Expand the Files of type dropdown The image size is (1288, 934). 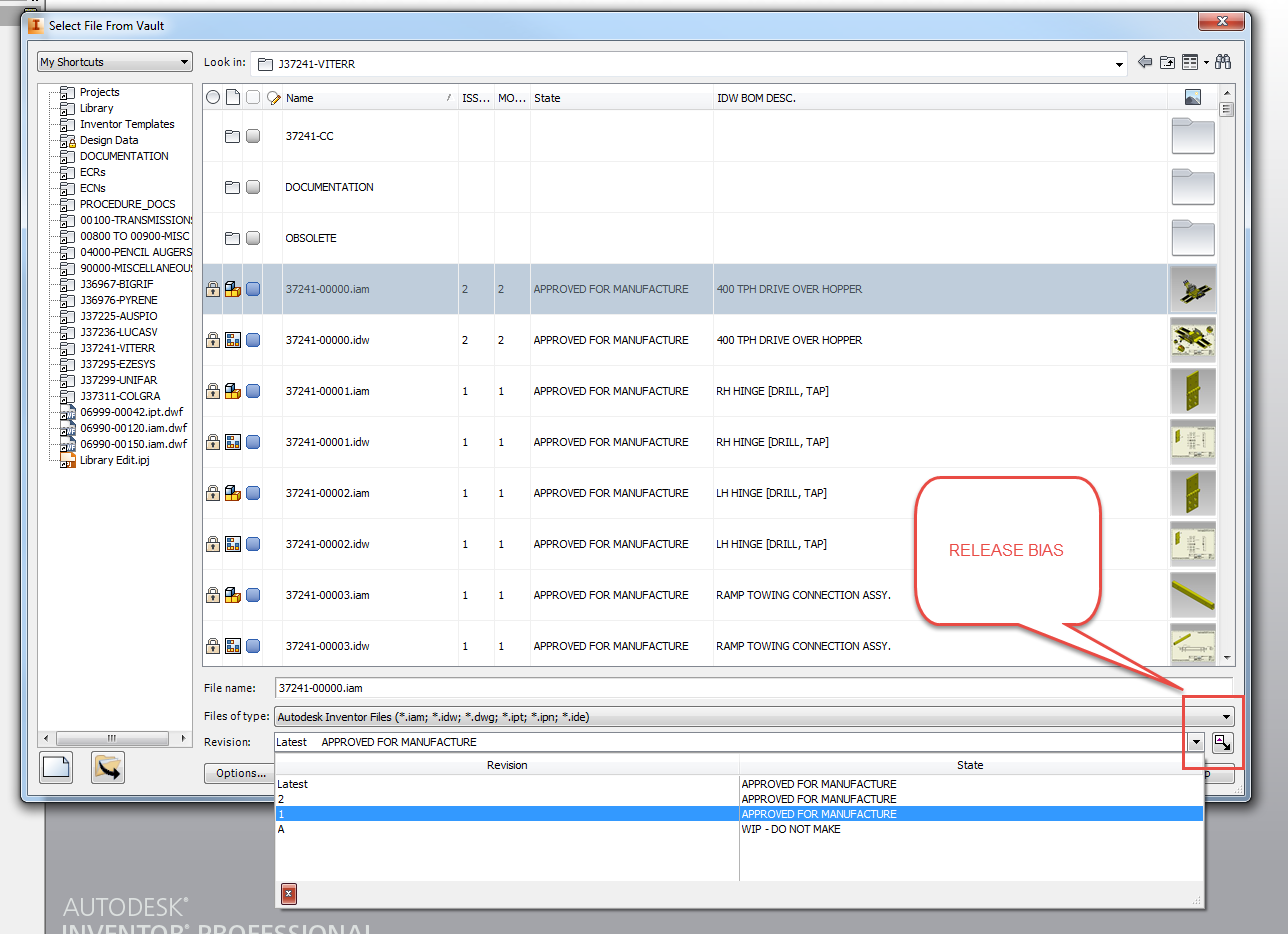1227,716
